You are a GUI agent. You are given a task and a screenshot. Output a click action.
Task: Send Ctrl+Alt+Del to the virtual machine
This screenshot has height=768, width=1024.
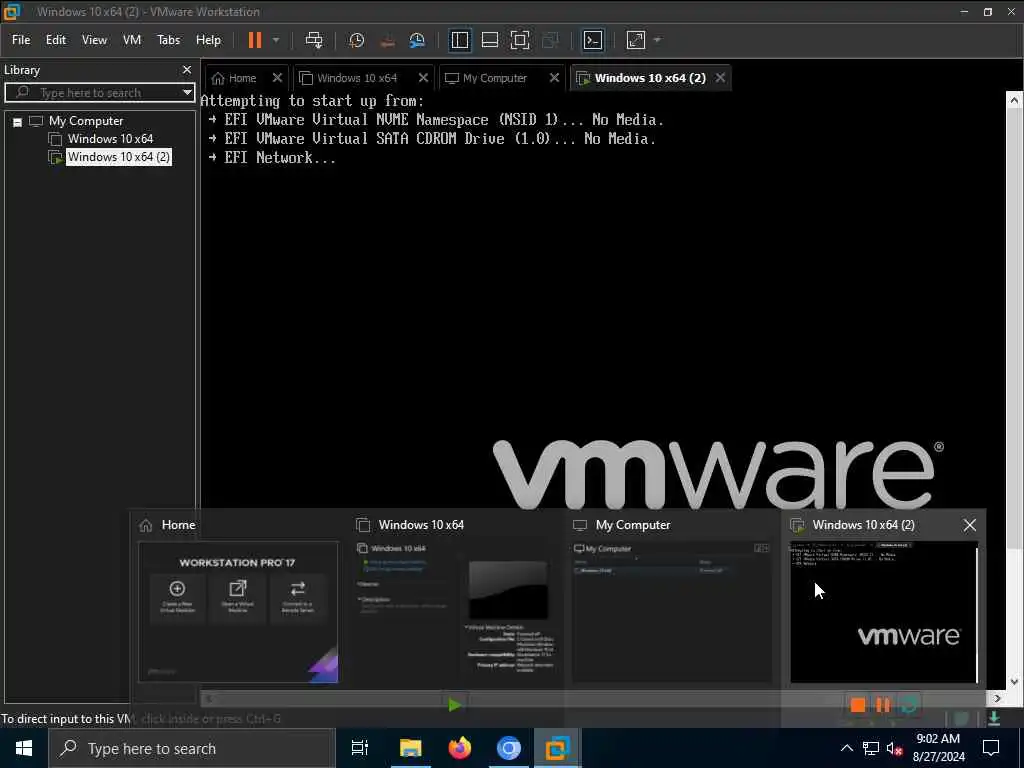coord(314,40)
